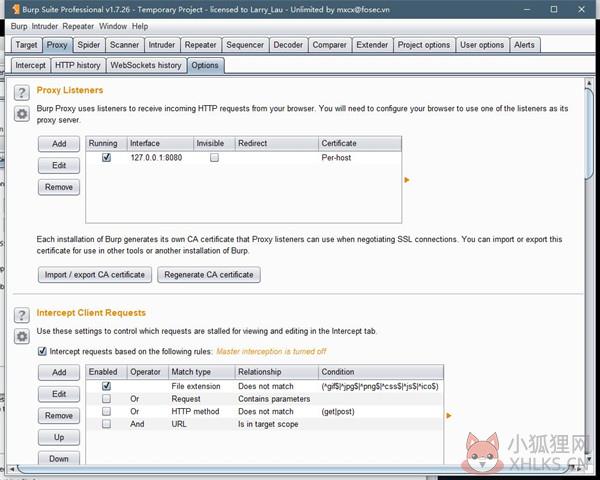Image resolution: width=600 pixels, height=480 pixels.
Task: Switch to the Intercept sub-tab
Action: (30, 65)
